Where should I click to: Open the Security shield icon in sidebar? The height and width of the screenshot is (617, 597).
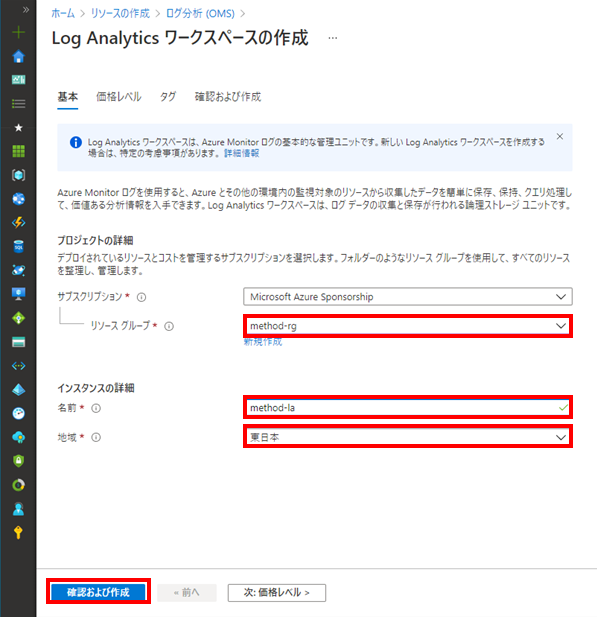(18, 461)
